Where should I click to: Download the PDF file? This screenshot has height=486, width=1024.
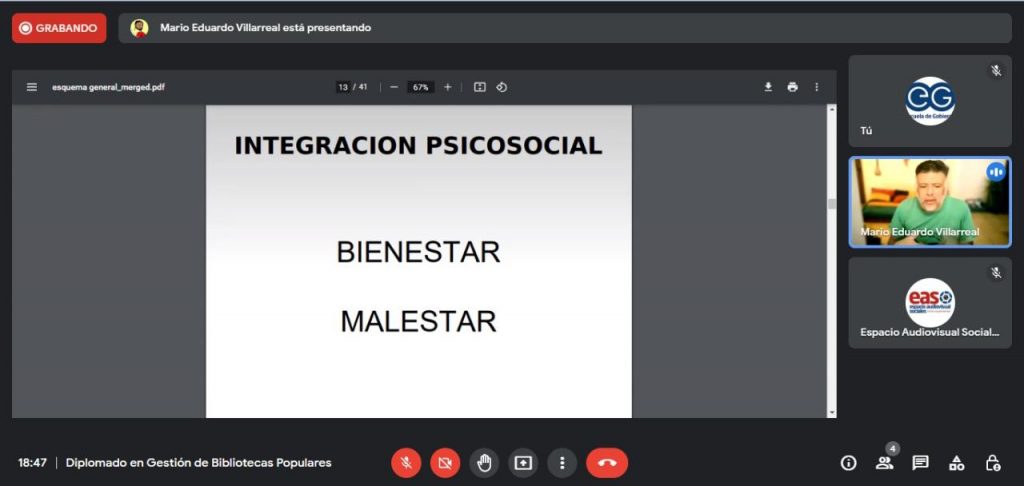click(768, 87)
